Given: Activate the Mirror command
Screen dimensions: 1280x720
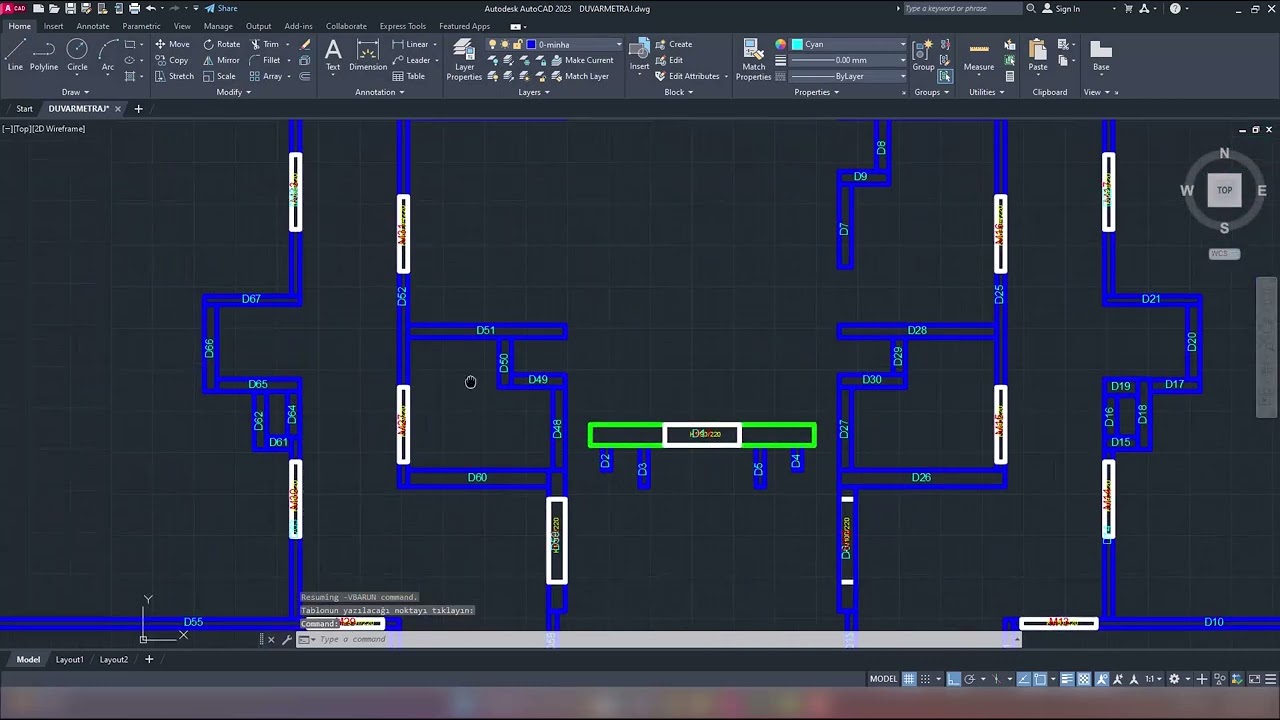Looking at the screenshot, I should (221, 60).
